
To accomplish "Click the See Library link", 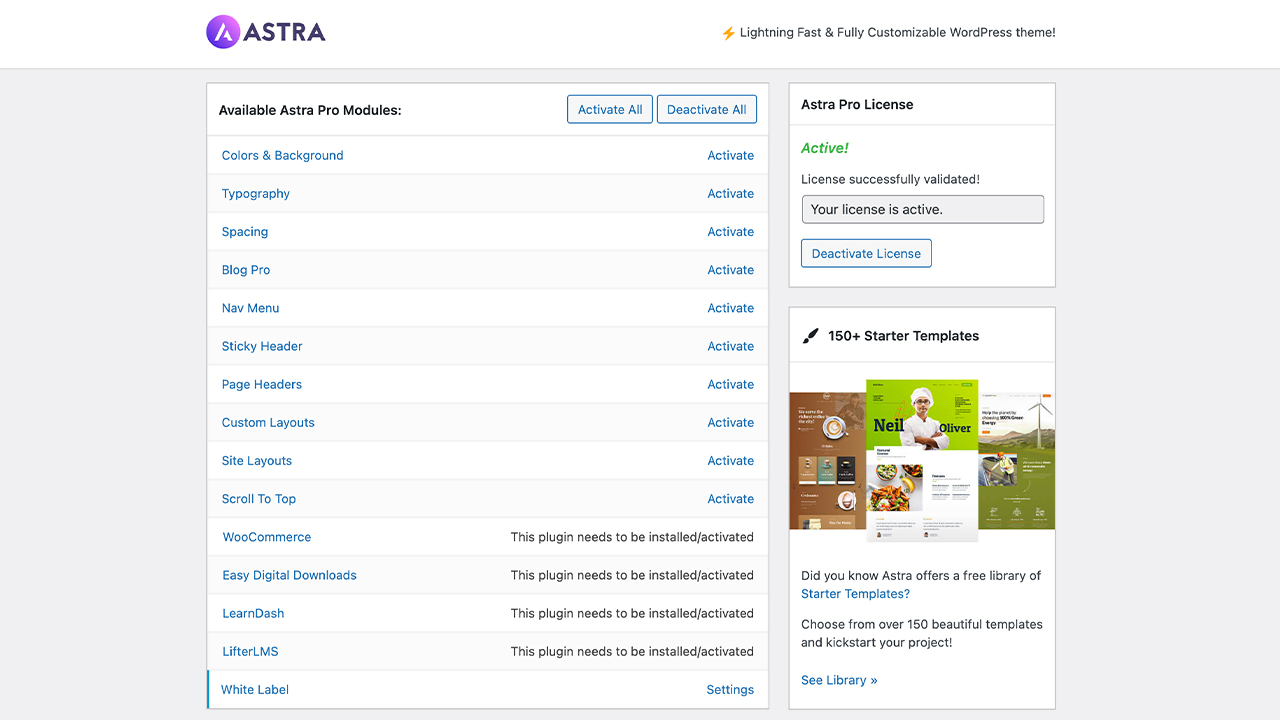I will click(839, 680).
